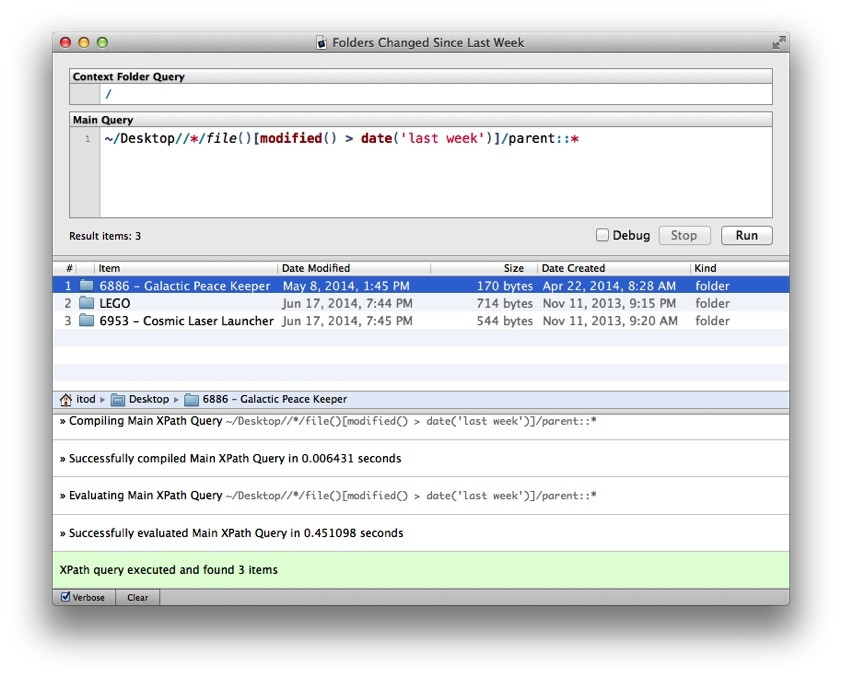Click line number 1 in Main Query gutter
Image resolution: width=842 pixels, height=678 pixels.
click(x=87, y=139)
